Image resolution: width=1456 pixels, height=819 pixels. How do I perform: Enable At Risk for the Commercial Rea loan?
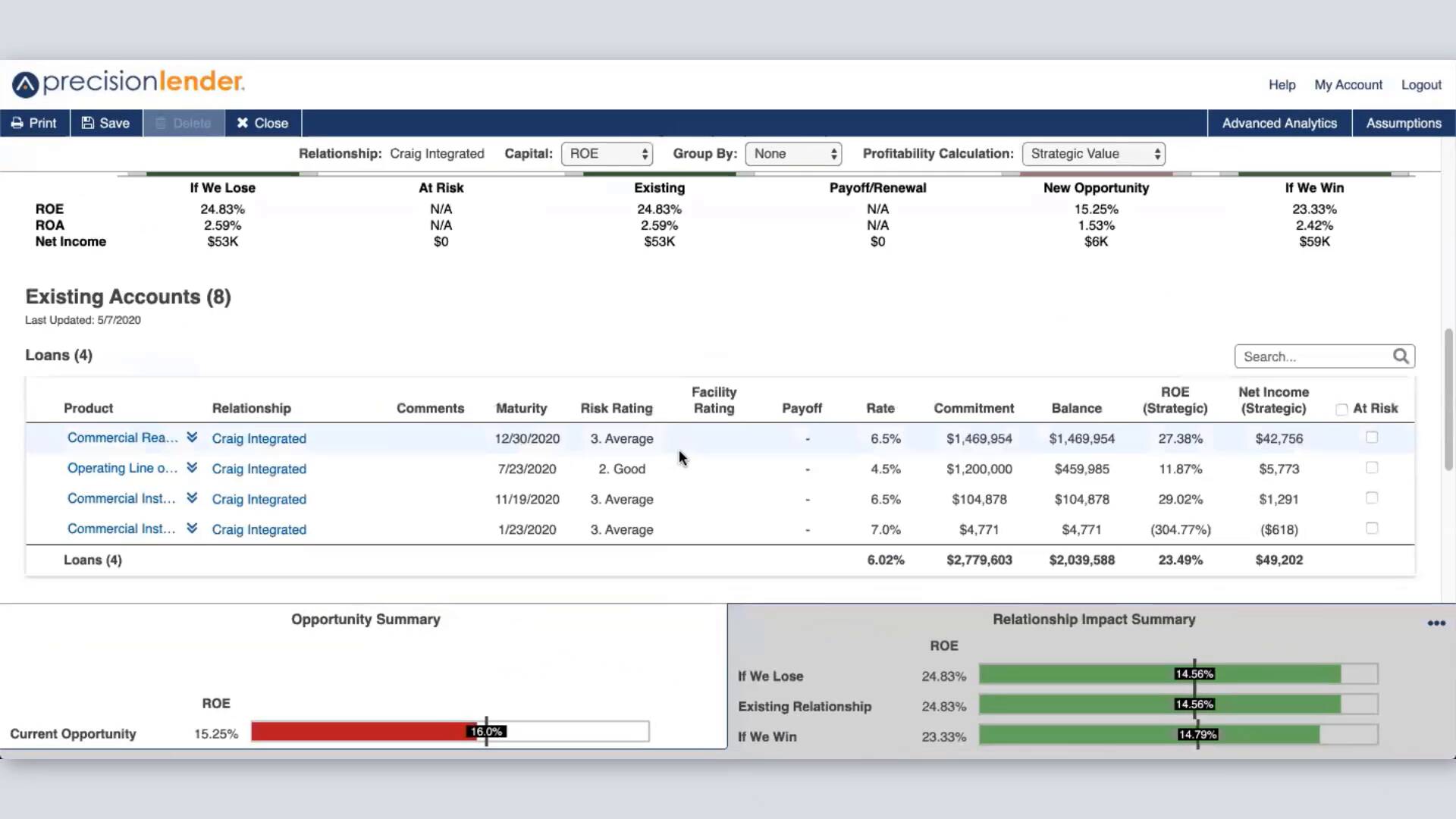[1371, 437]
